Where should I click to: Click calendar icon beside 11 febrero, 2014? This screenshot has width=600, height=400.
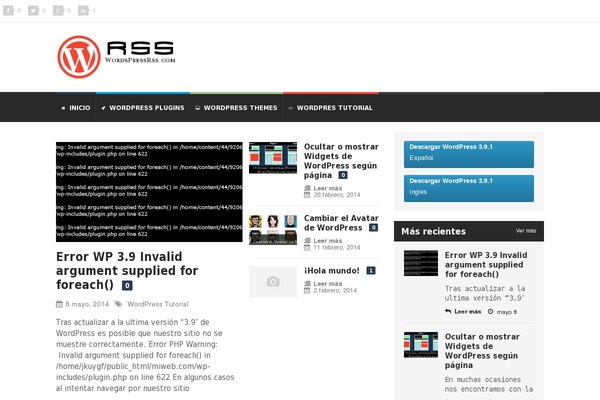[307, 247]
